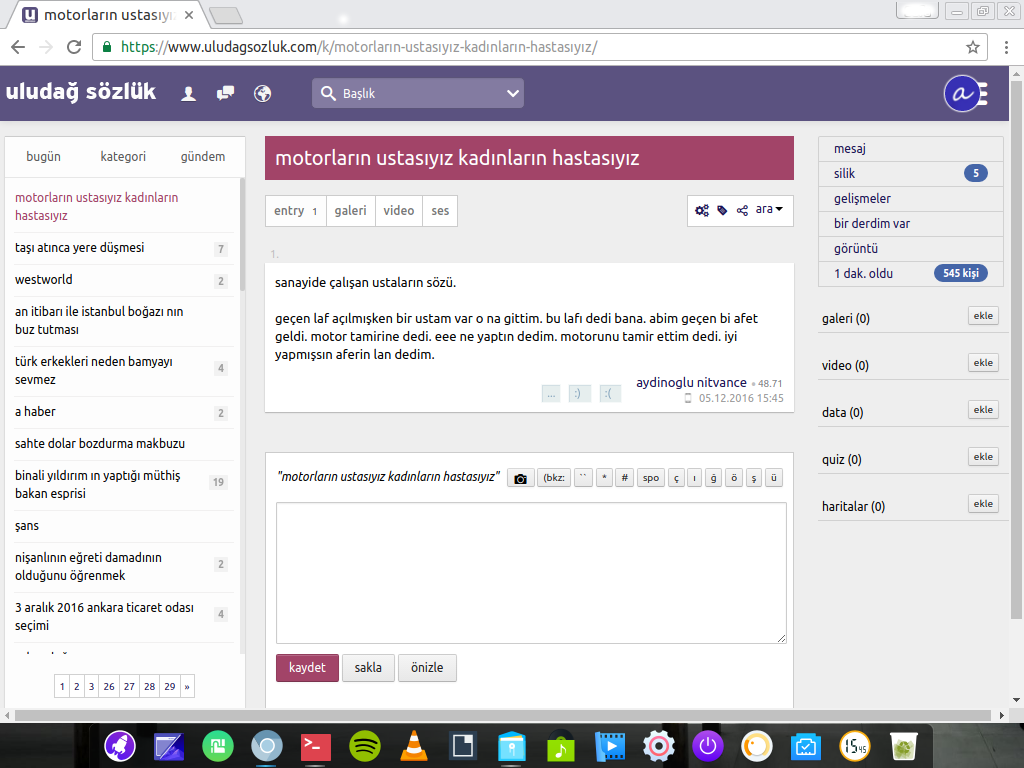Expand the 'ara' dropdown above entry
Image resolution: width=1024 pixels, height=768 pixels.
769,210
